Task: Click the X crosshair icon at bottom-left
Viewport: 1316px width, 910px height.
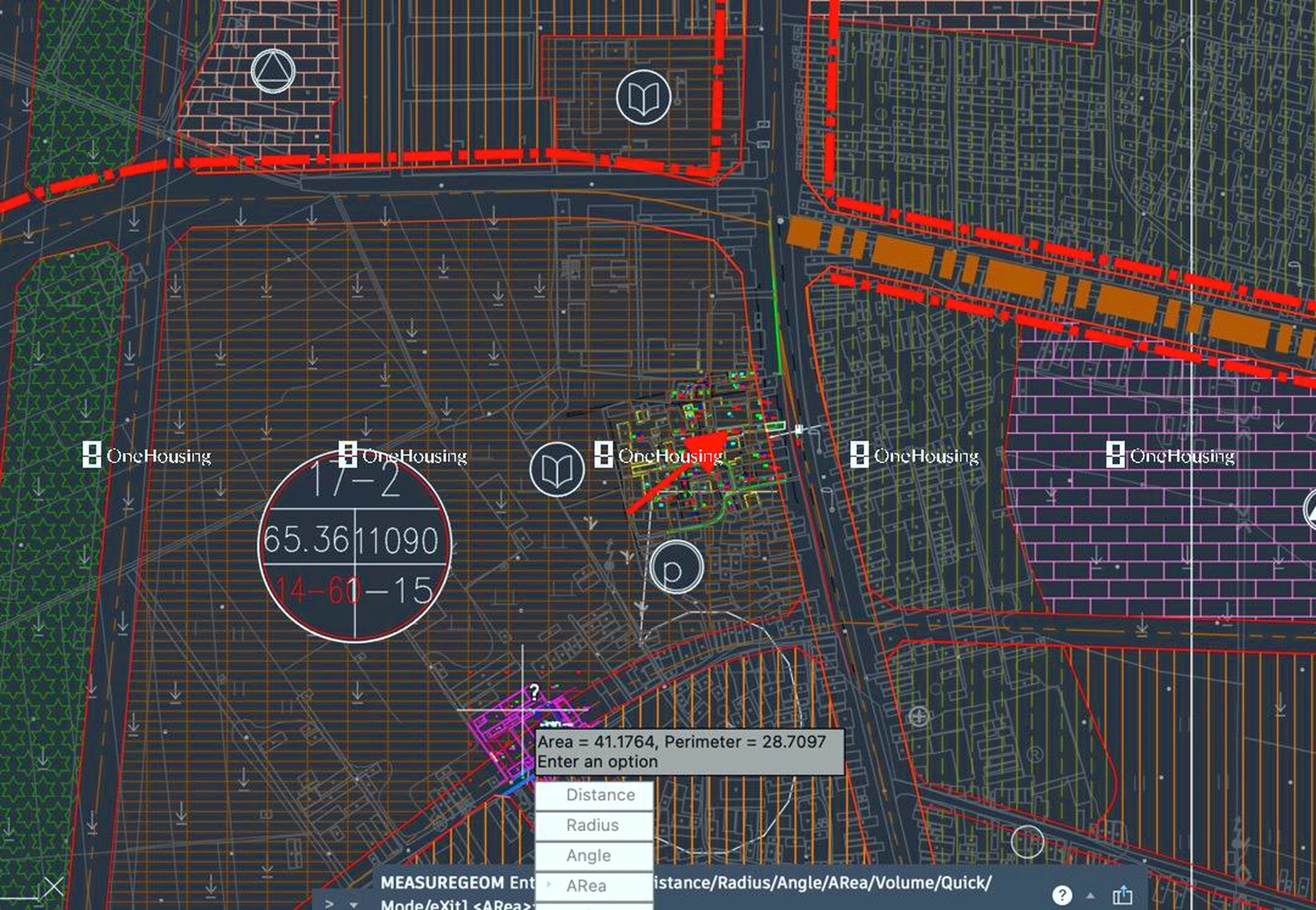Action: 53,887
